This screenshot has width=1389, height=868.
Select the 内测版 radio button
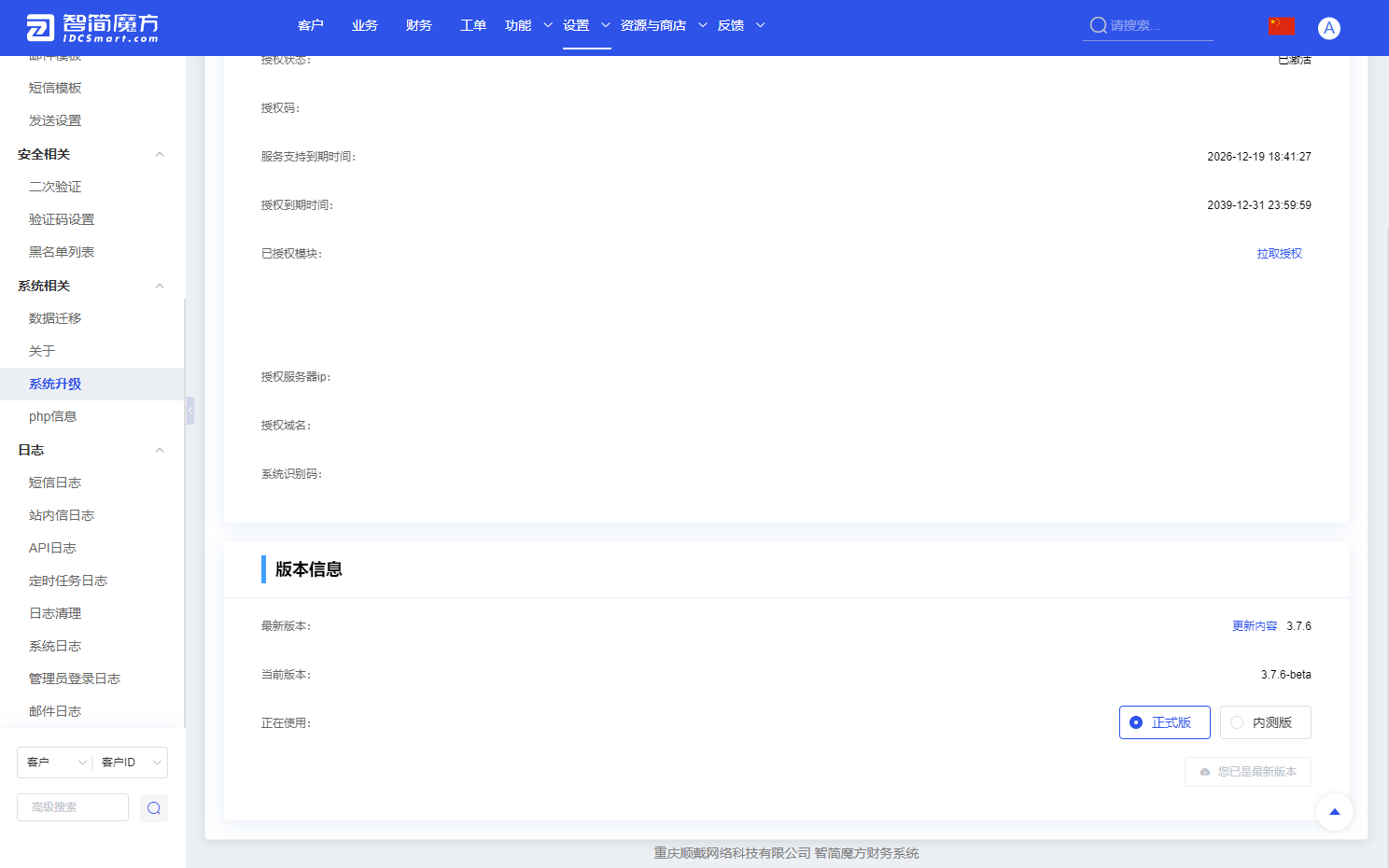[1238, 721]
